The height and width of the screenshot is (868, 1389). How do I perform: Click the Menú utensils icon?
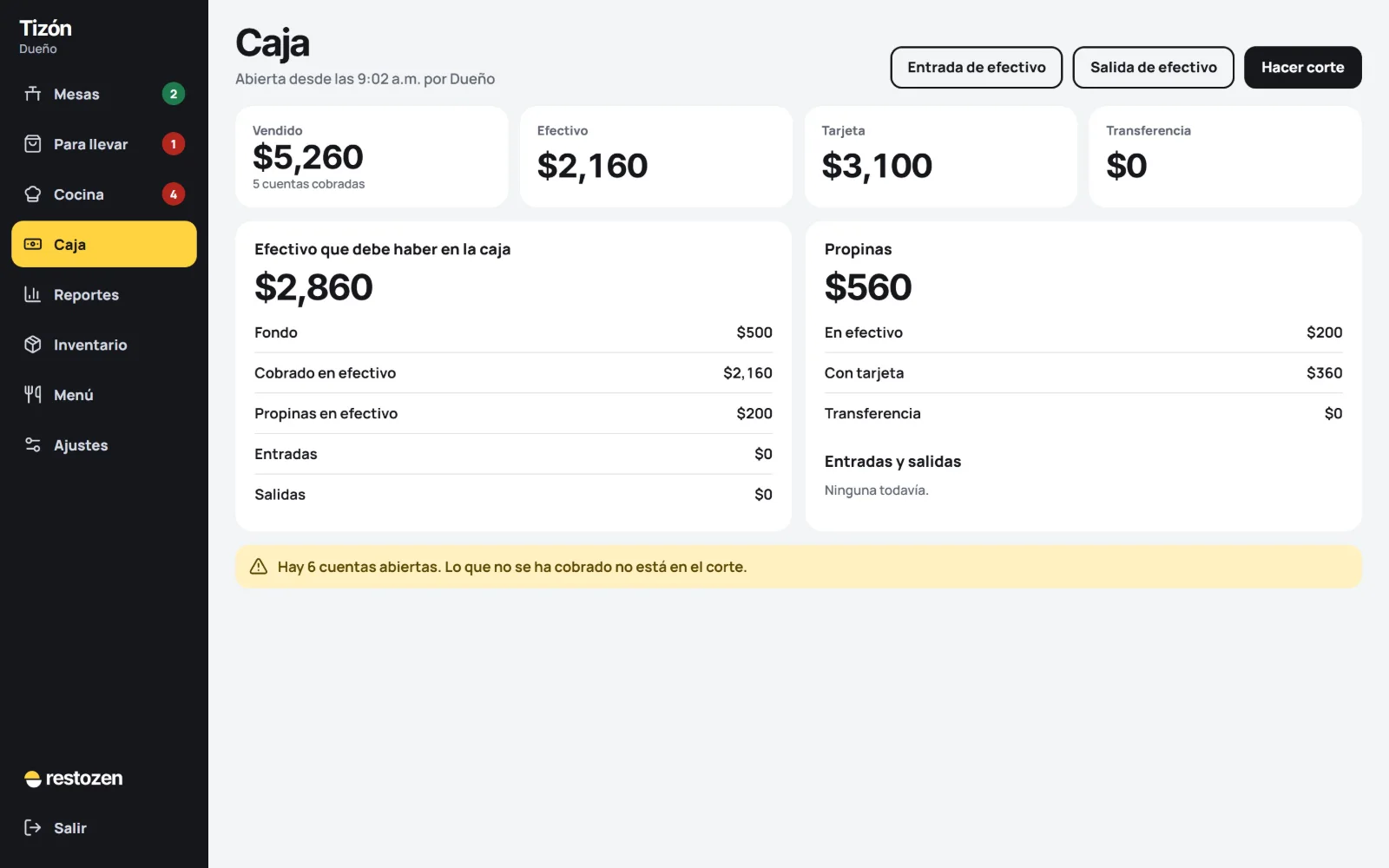point(33,395)
